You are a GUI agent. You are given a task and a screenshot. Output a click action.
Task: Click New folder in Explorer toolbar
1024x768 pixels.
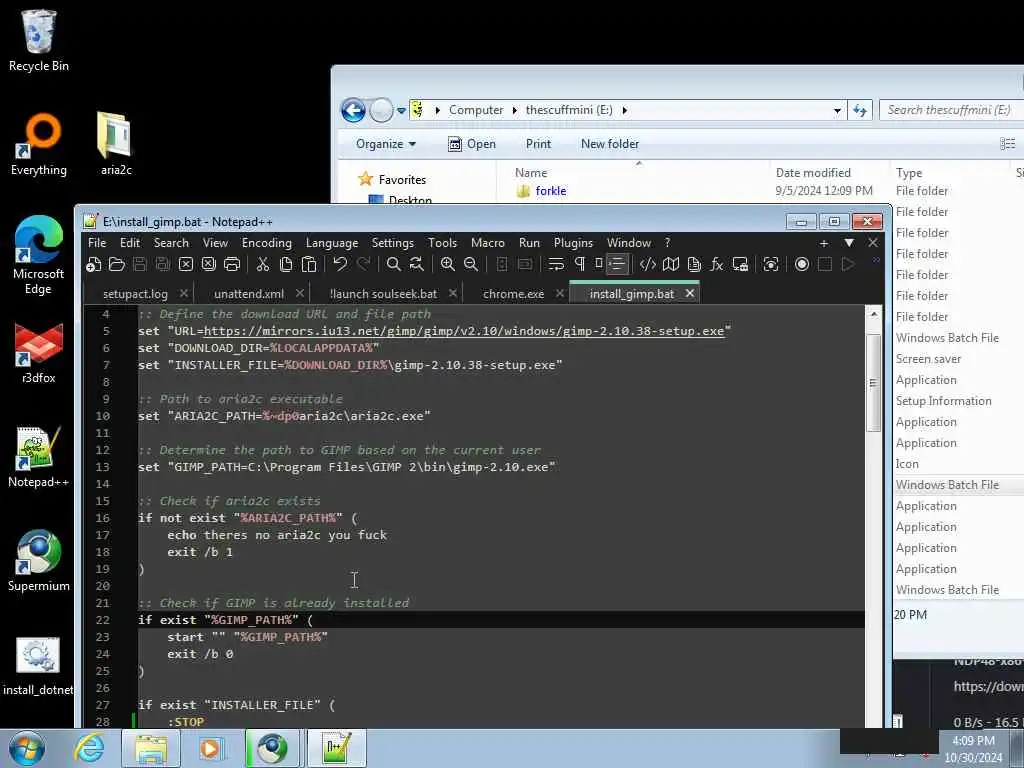click(610, 144)
